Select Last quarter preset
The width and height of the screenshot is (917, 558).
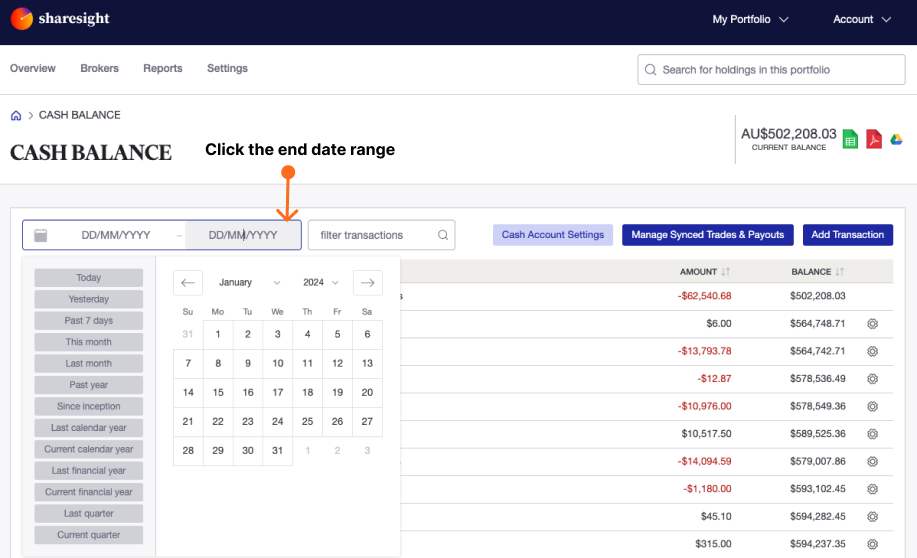point(88,514)
